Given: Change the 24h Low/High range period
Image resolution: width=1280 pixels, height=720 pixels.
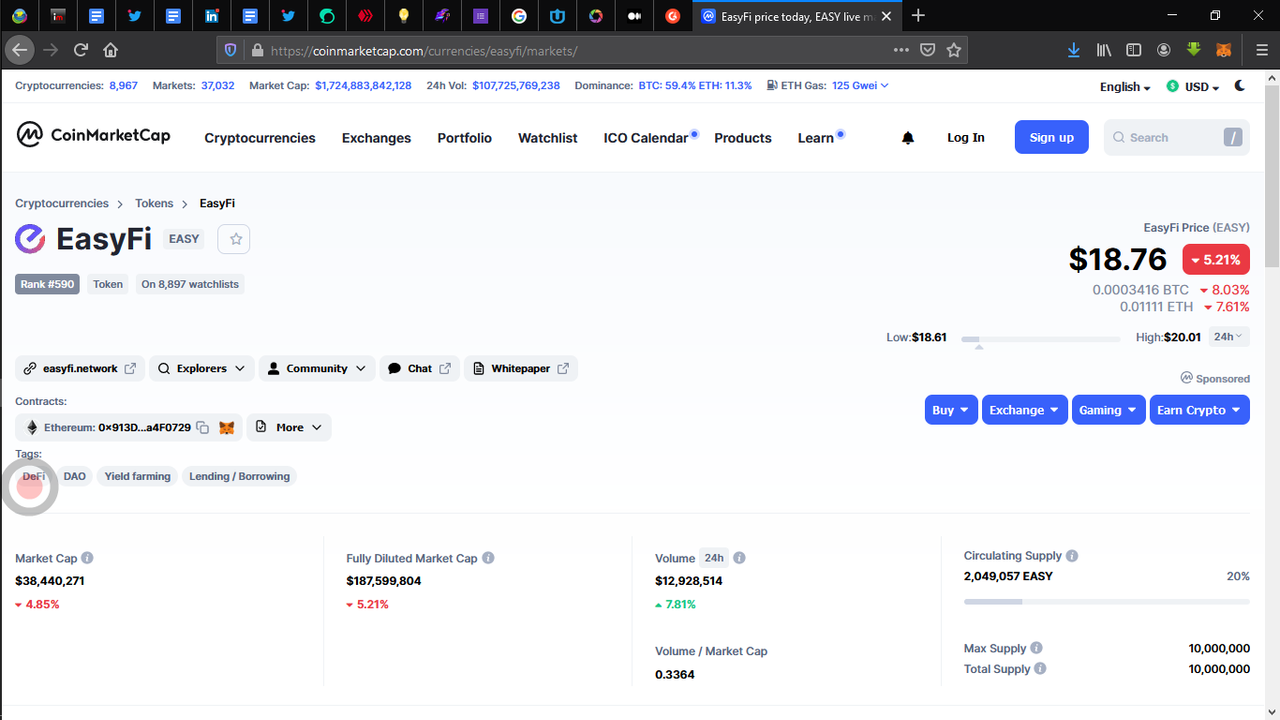Looking at the screenshot, I should [1229, 337].
